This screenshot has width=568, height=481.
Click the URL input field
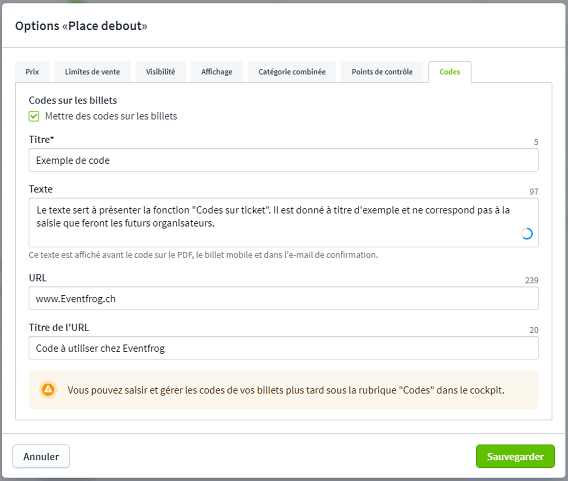coord(284,298)
